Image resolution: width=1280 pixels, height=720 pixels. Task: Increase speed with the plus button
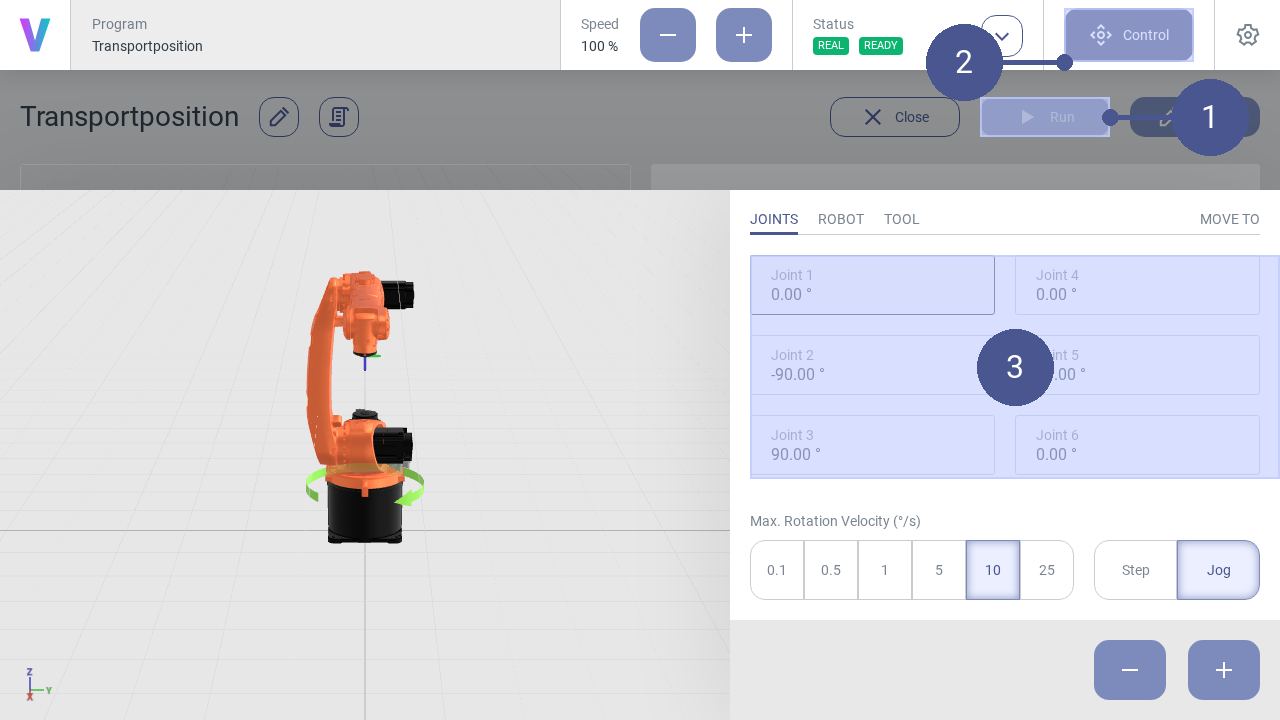point(744,35)
